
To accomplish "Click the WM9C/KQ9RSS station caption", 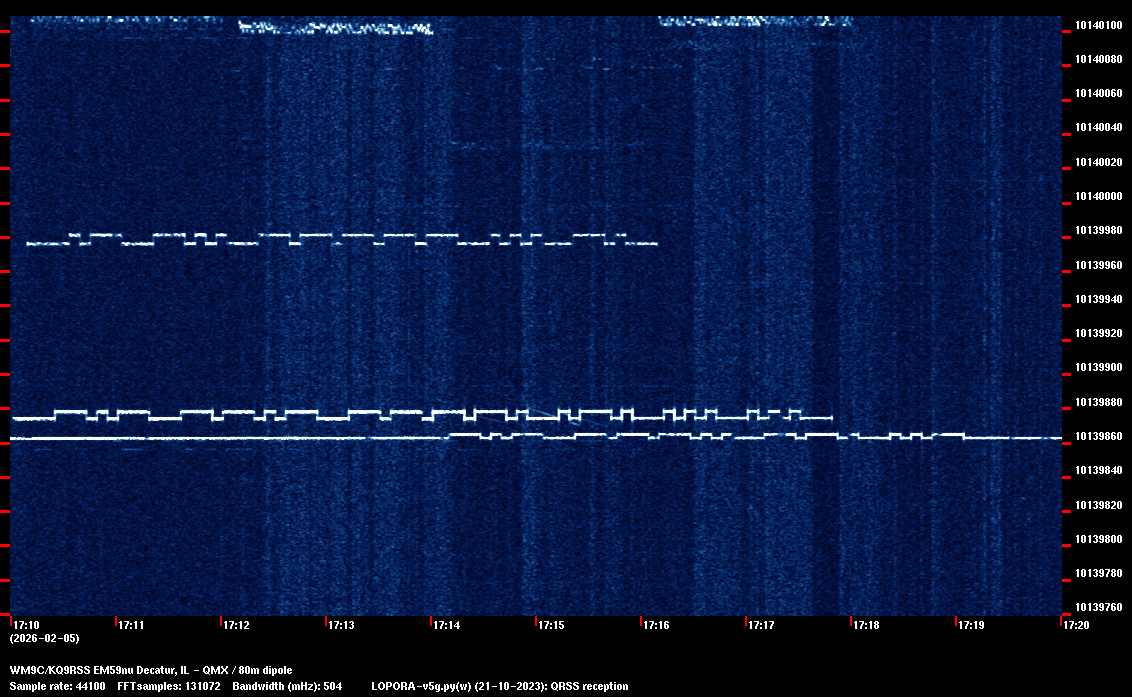I will (x=150, y=669).
